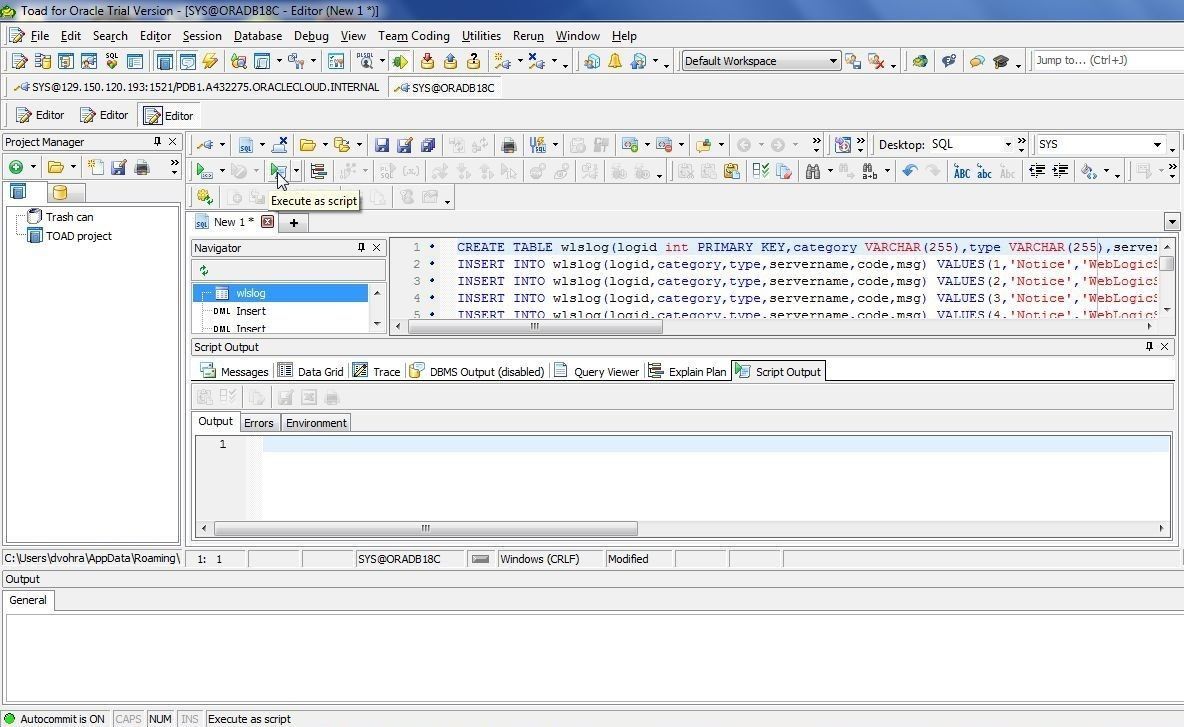Toggle the pin on the Navigator panel

coord(361,248)
